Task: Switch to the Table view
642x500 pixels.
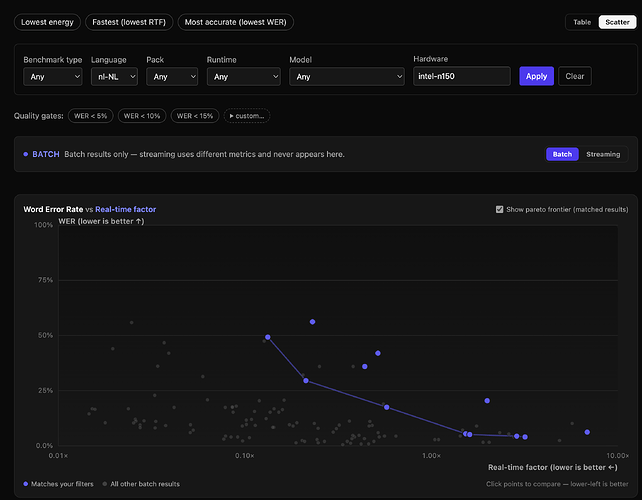Action: pos(582,22)
